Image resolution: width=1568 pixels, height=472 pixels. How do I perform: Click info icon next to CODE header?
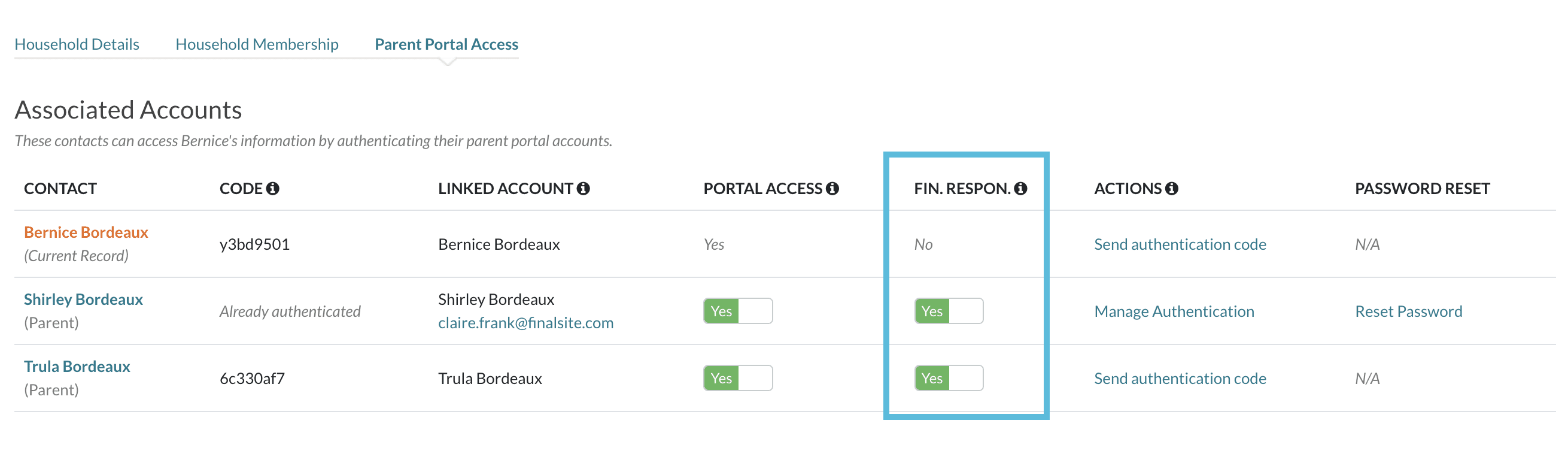tap(273, 189)
